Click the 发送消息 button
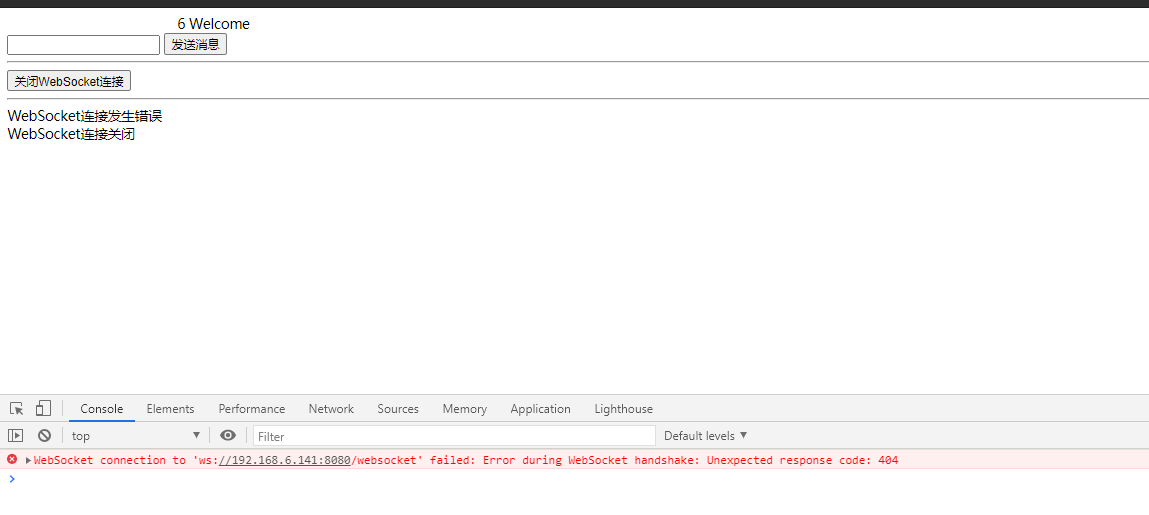The image size is (1149, 515). point(196,45)
